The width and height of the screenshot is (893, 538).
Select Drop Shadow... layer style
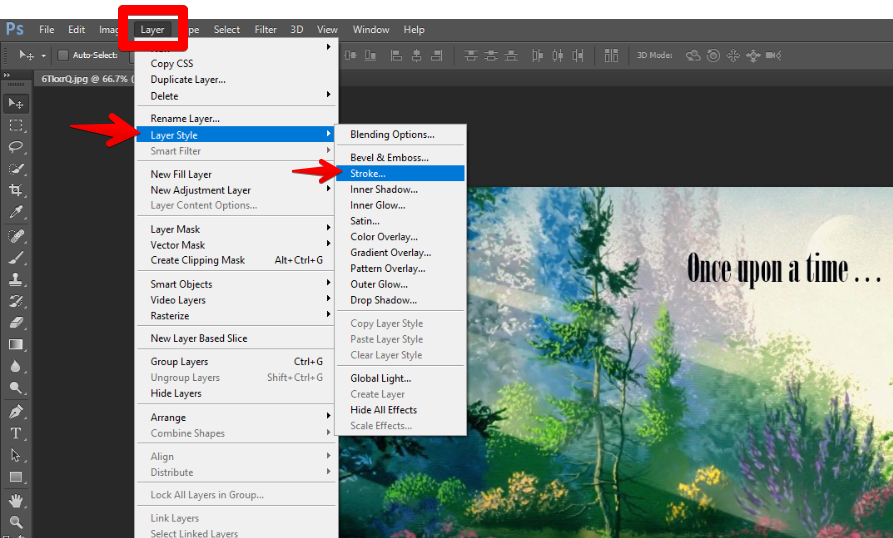[383, 300]
